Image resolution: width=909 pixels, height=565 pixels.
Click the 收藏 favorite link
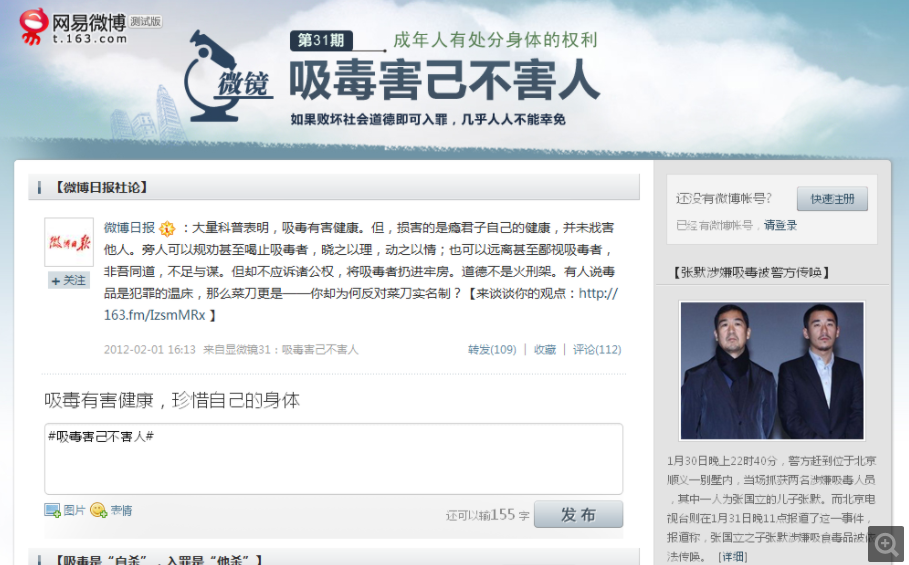544,349
